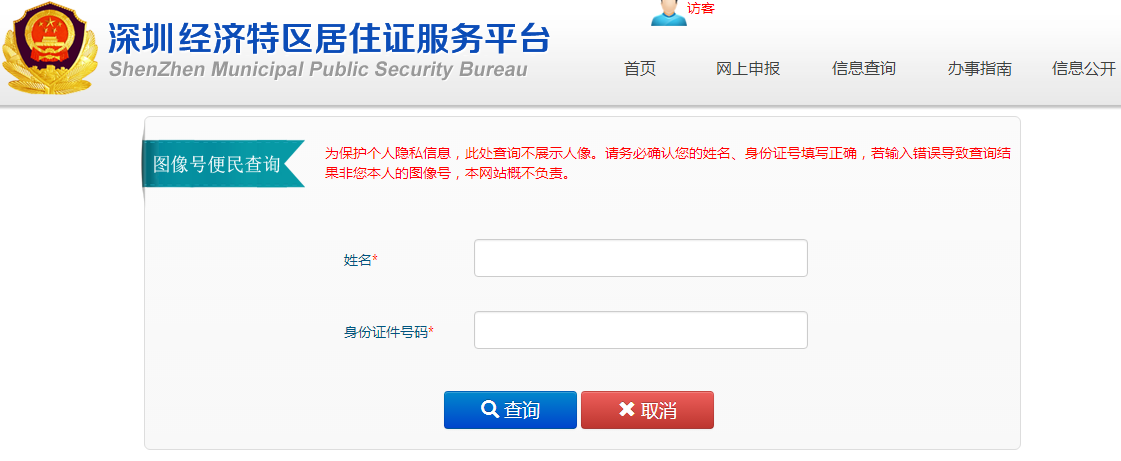The width and height of the screenshot is (1121, 461).
Task: Select the 信息查询 navigation item
Action: [864, 69]
